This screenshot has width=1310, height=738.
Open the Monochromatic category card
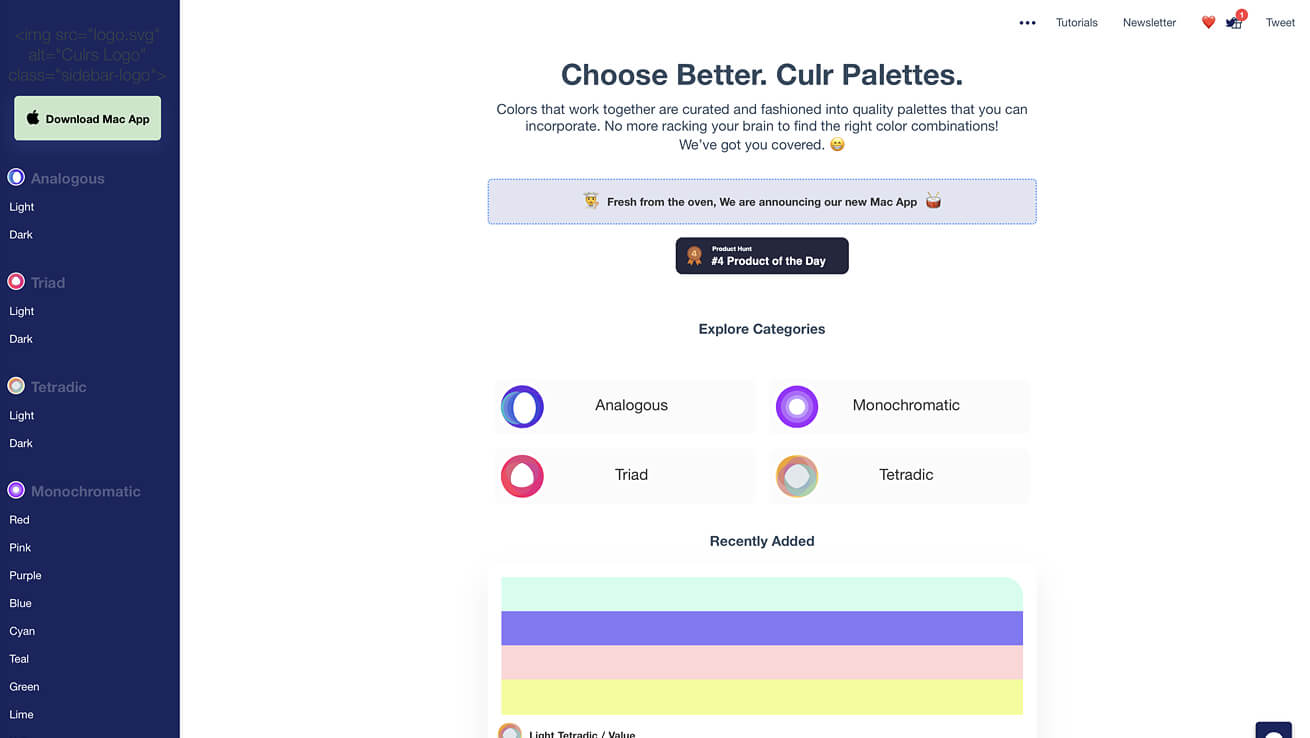tap(899, 406)
